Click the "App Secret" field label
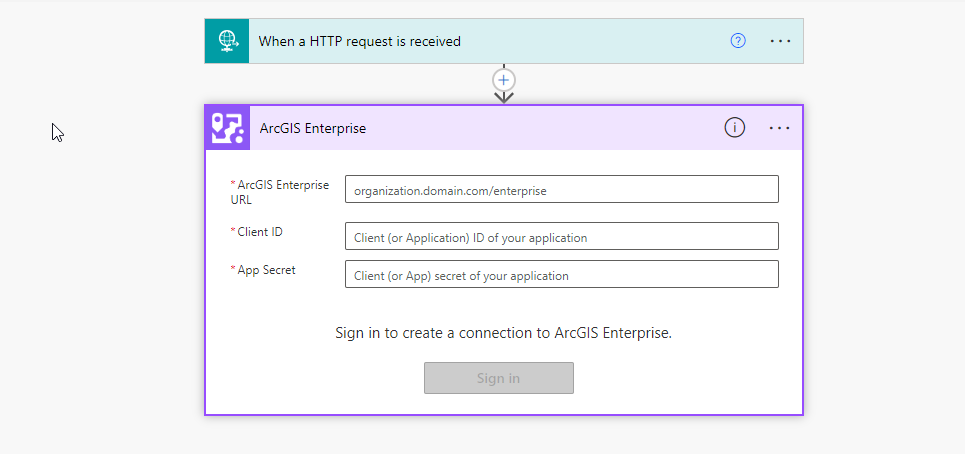The height and width of the screenshot is (454, 965). (266, 270)
